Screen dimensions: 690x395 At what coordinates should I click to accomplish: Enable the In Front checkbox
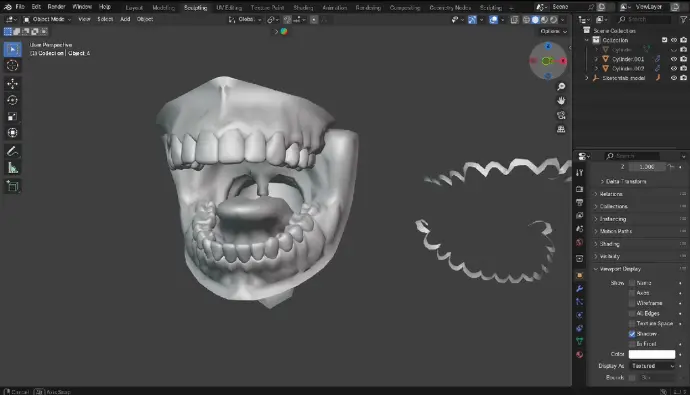click(632, 344)
